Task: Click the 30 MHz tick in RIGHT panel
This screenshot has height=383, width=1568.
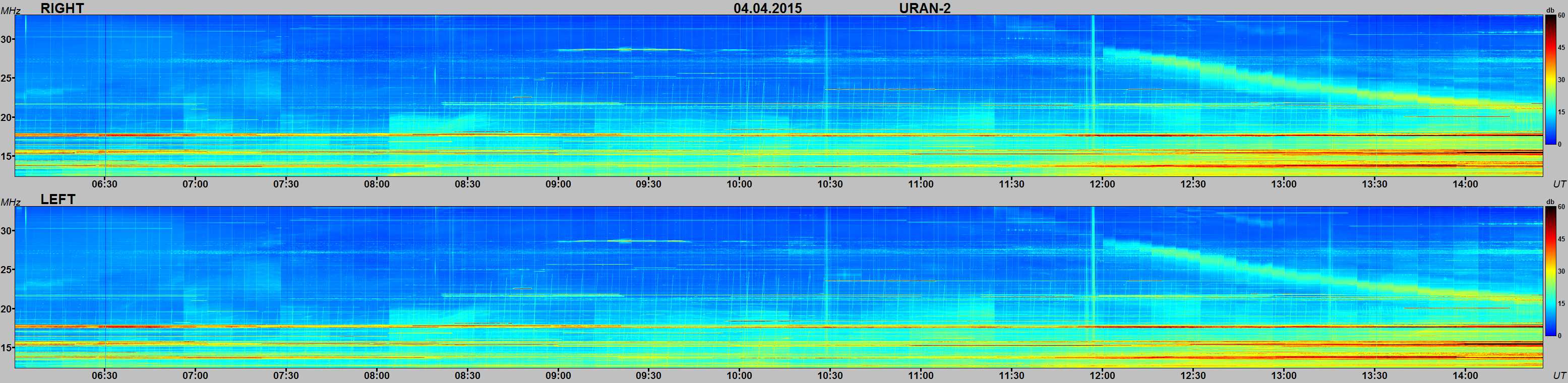Action: point(7,39)
